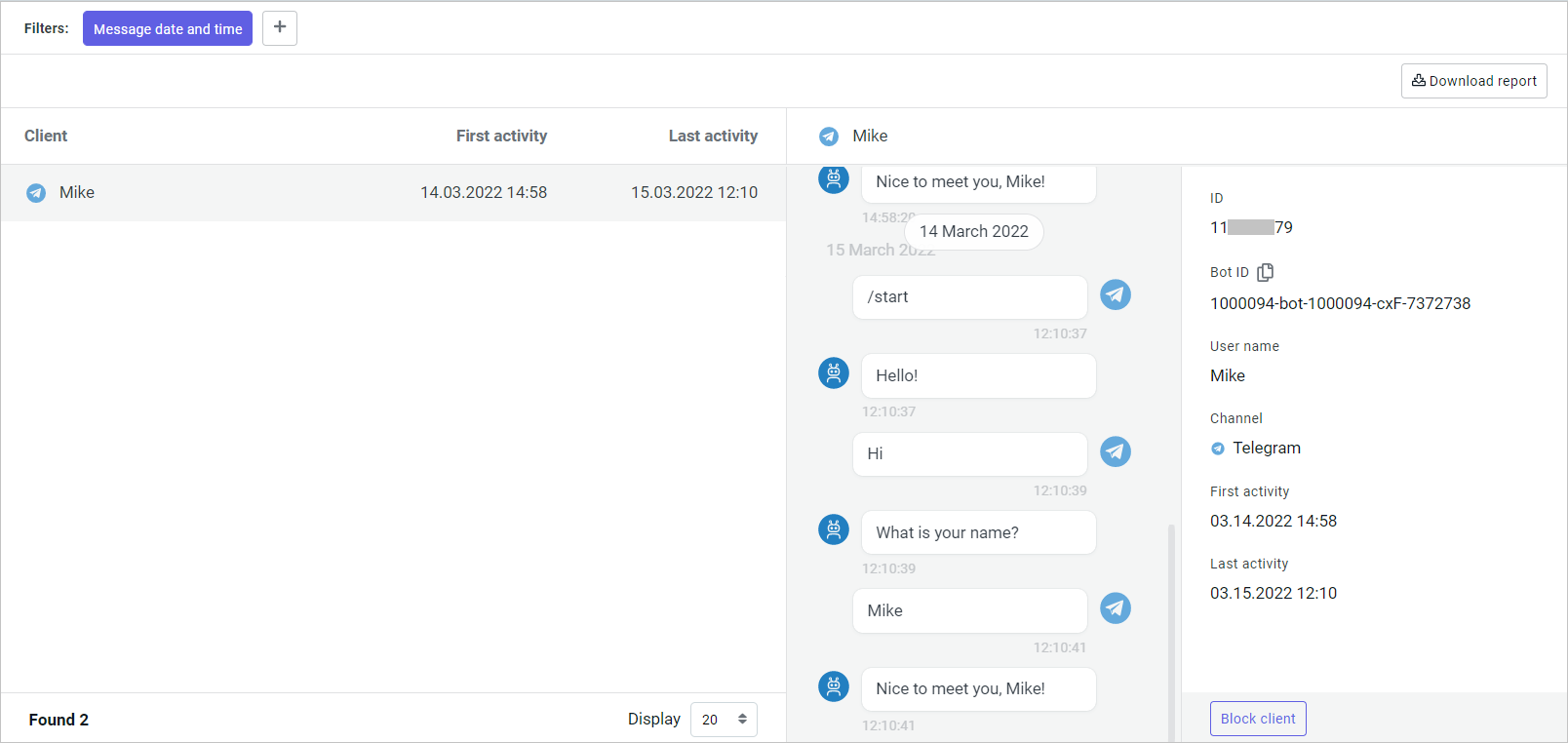Sort by the Last activity column header
Viewport: 1568px width, 743px height.
coord(713,136)
